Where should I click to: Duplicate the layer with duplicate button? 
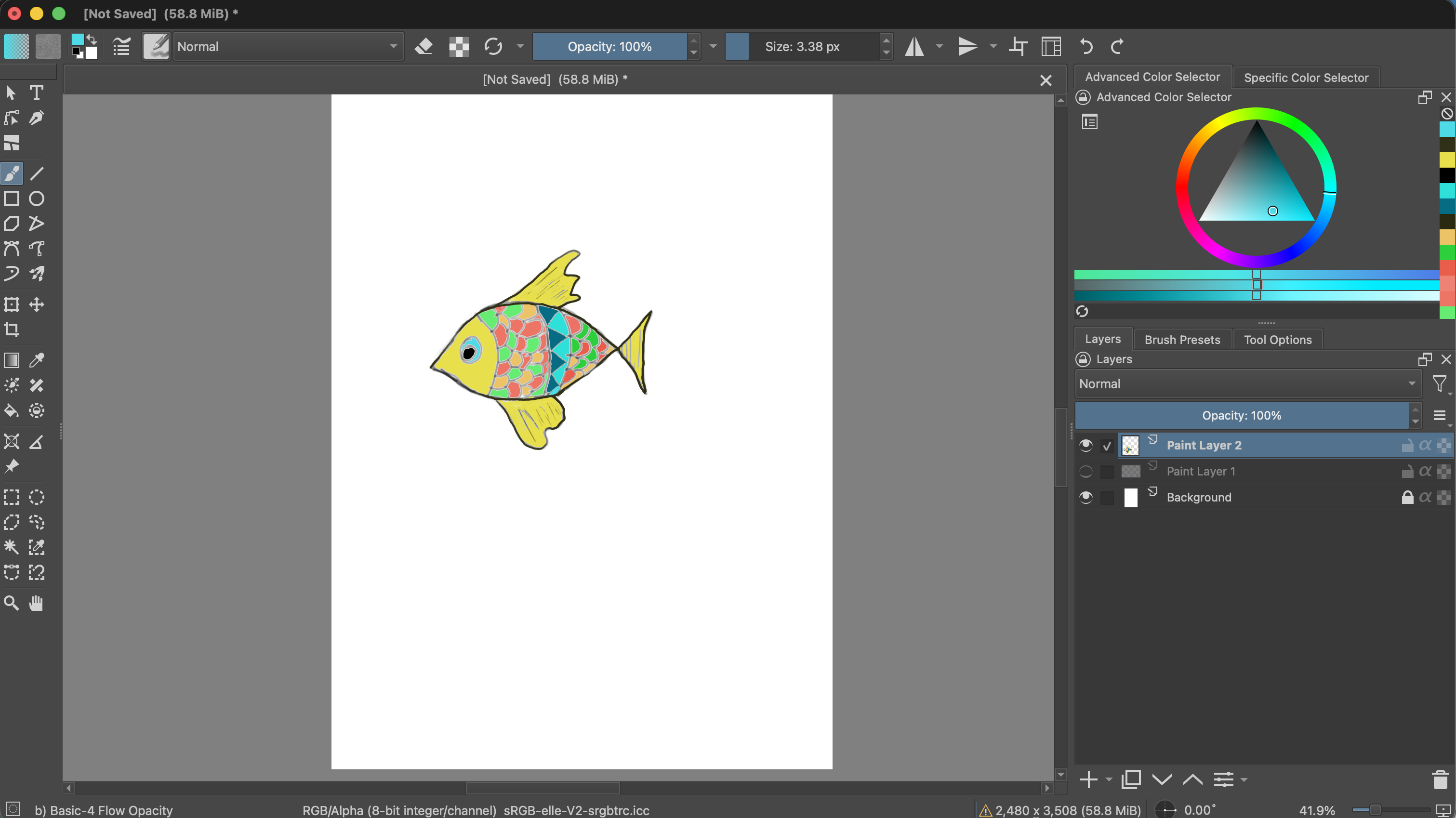pos(1131,779)
